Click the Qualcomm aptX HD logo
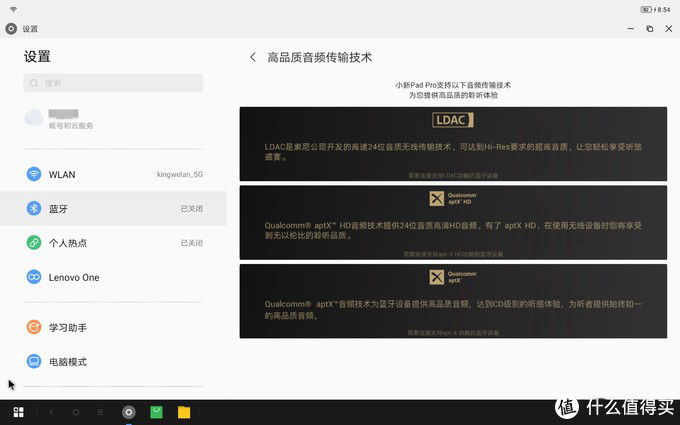This screenshot has height=425, width=680. (x=453, y=199)
